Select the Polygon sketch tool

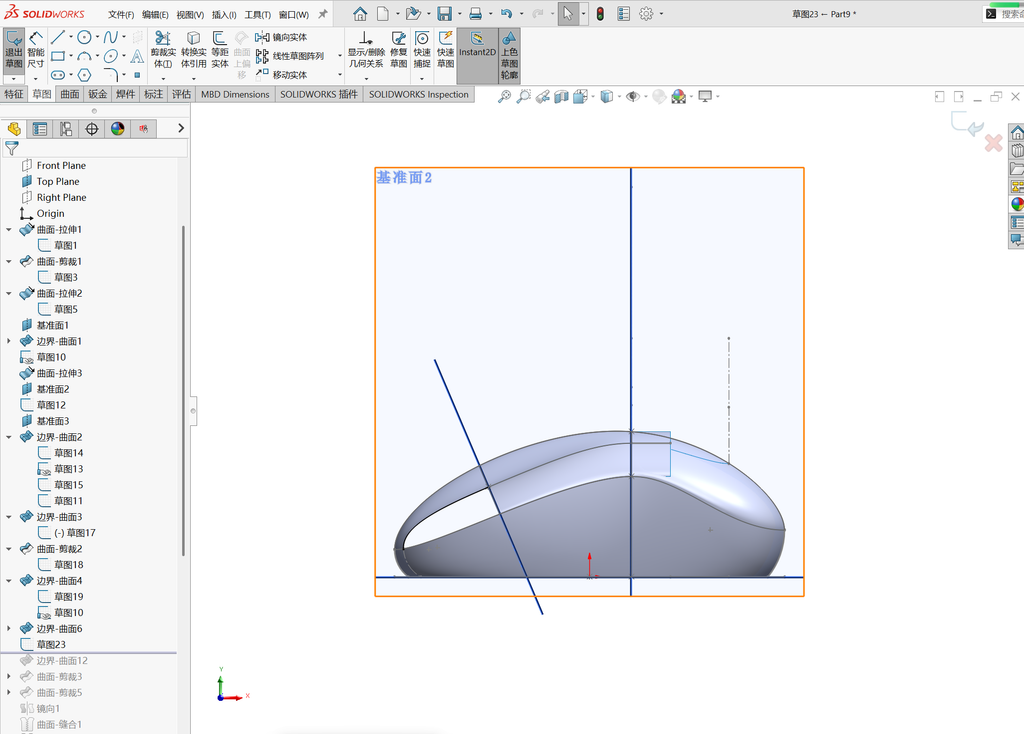click(x=84, y=75)
